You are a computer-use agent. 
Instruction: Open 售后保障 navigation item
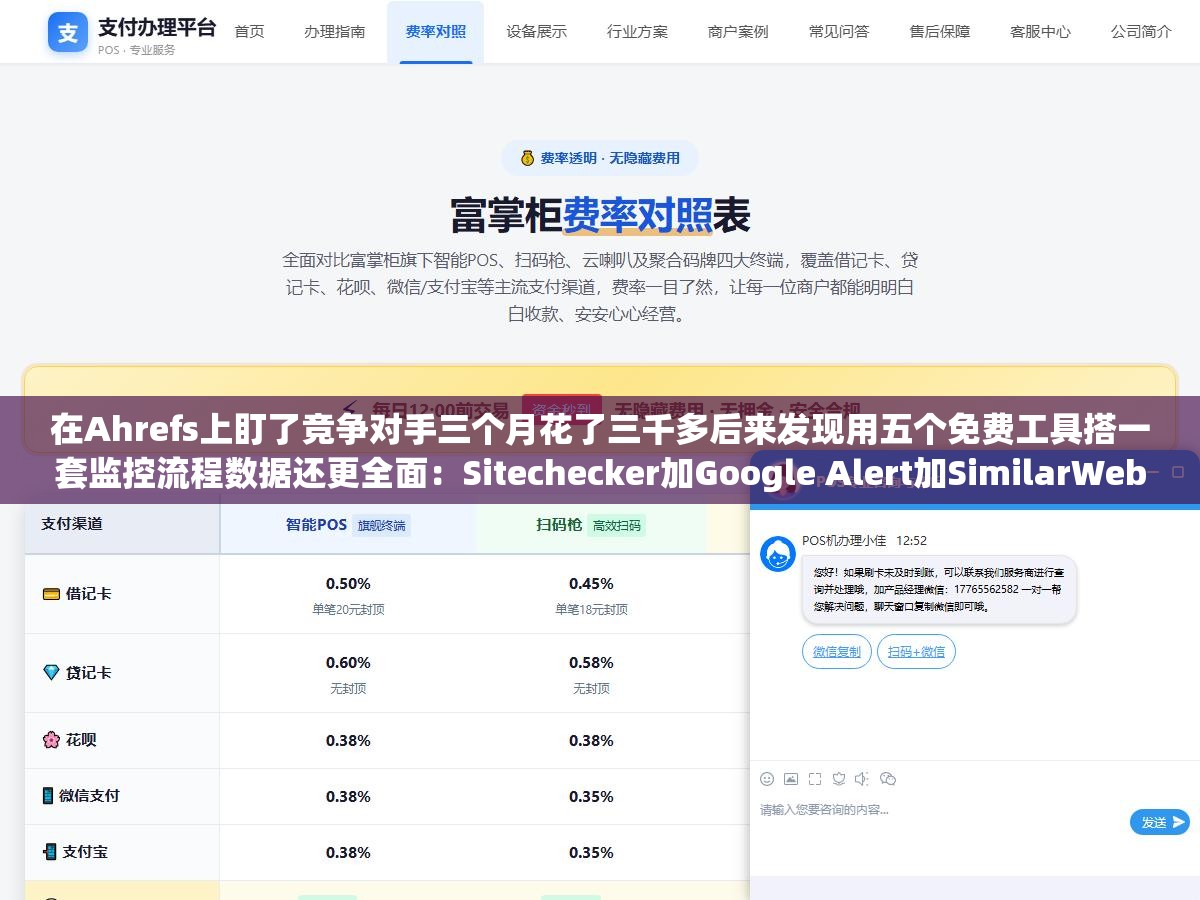pyautogui.click(x=940, y=31)
